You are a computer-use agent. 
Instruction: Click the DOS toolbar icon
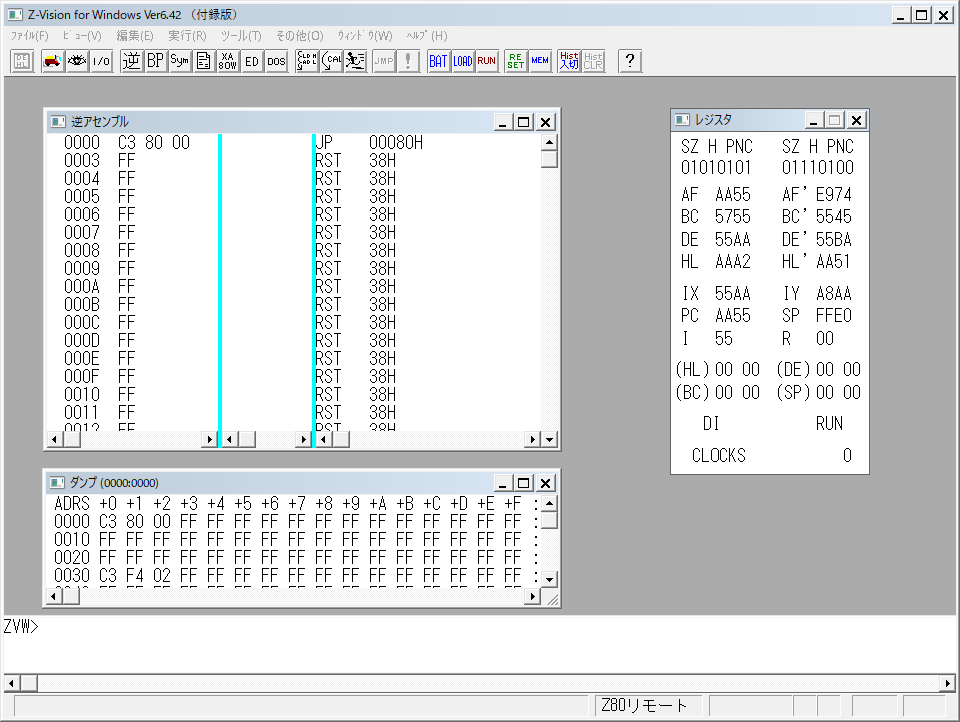tap(276, 61)
